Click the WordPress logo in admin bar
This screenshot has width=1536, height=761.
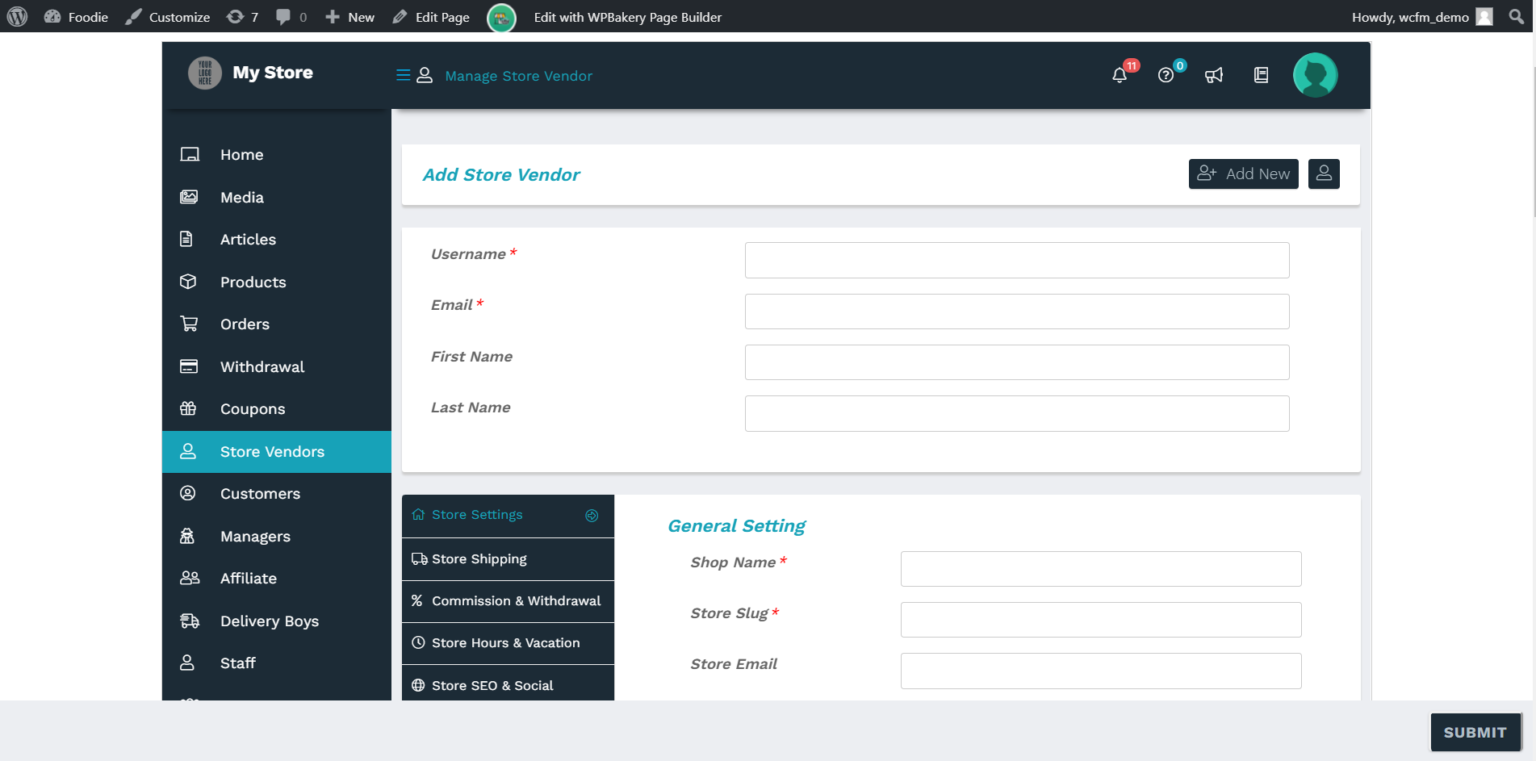click(17, 16)
